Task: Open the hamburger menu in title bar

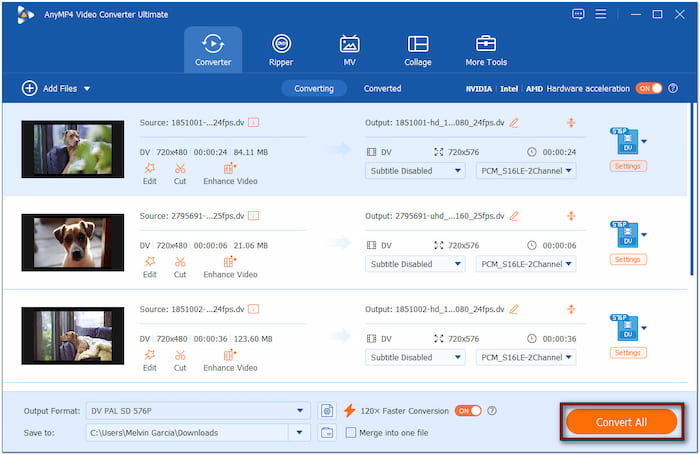Action: point(601,14)
